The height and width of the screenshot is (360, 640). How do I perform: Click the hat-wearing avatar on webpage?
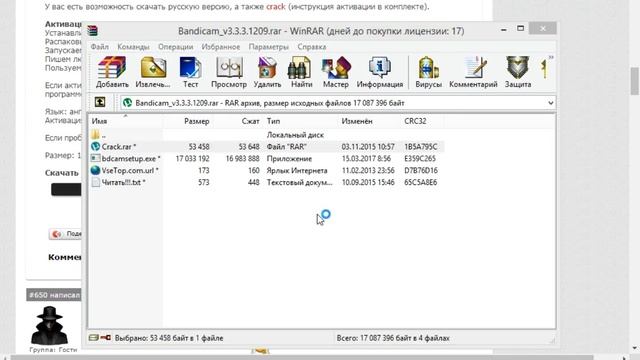(x=49, y=325)
